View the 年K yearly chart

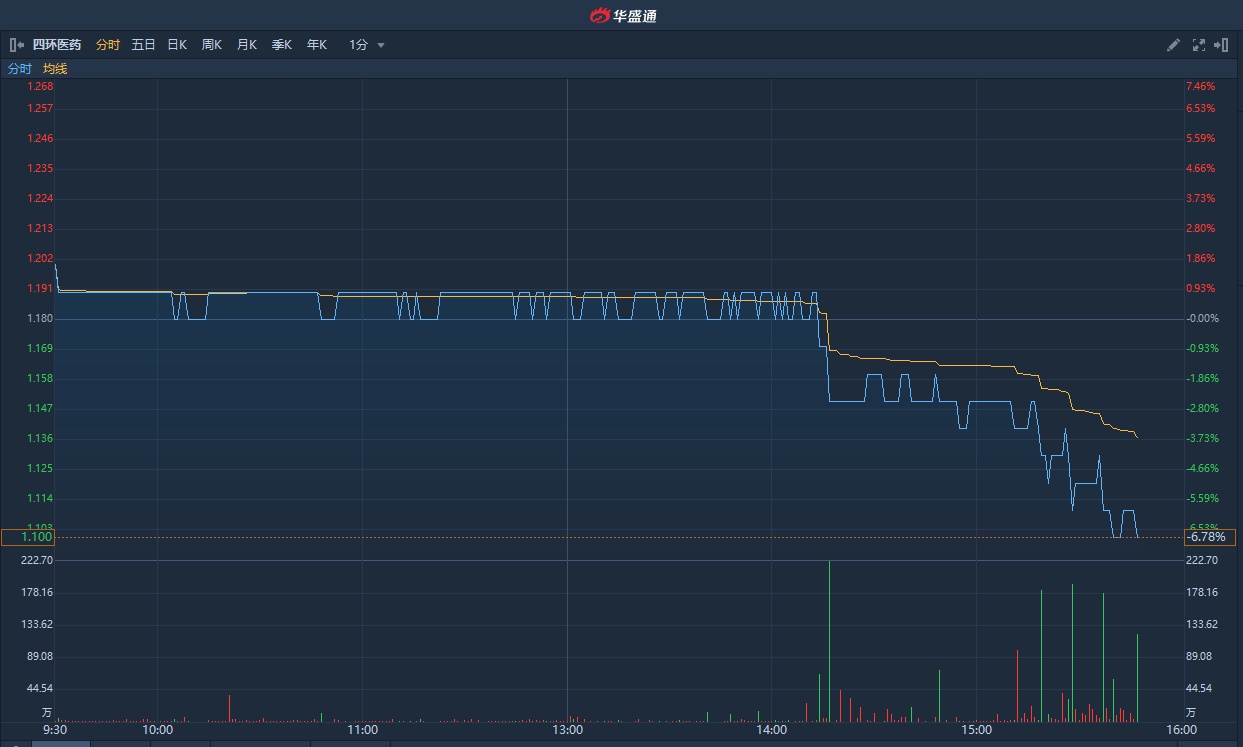tap(316, 45)
